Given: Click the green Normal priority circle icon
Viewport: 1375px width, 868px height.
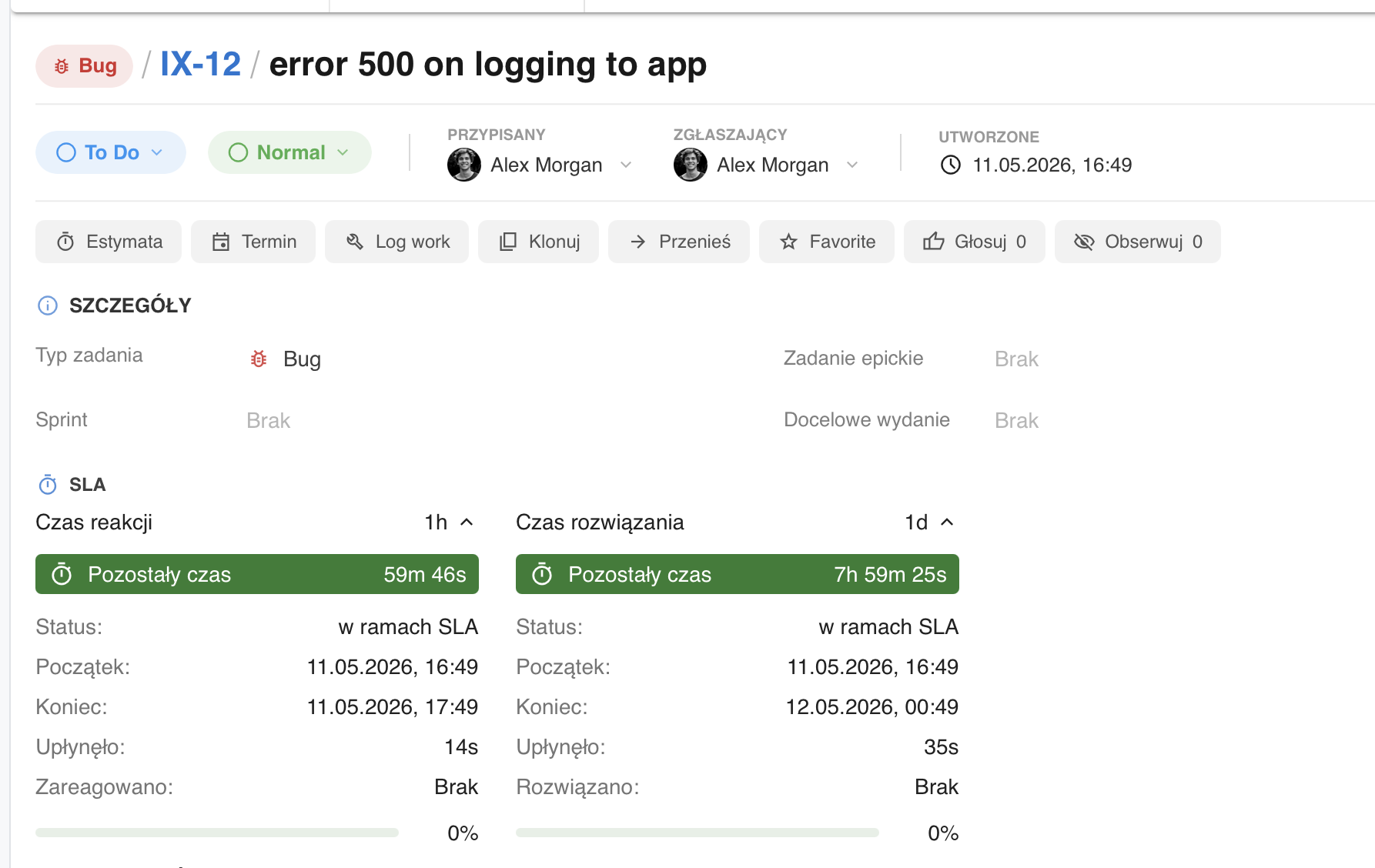Looking at the screenshot, I should click(x=239, y=152).
